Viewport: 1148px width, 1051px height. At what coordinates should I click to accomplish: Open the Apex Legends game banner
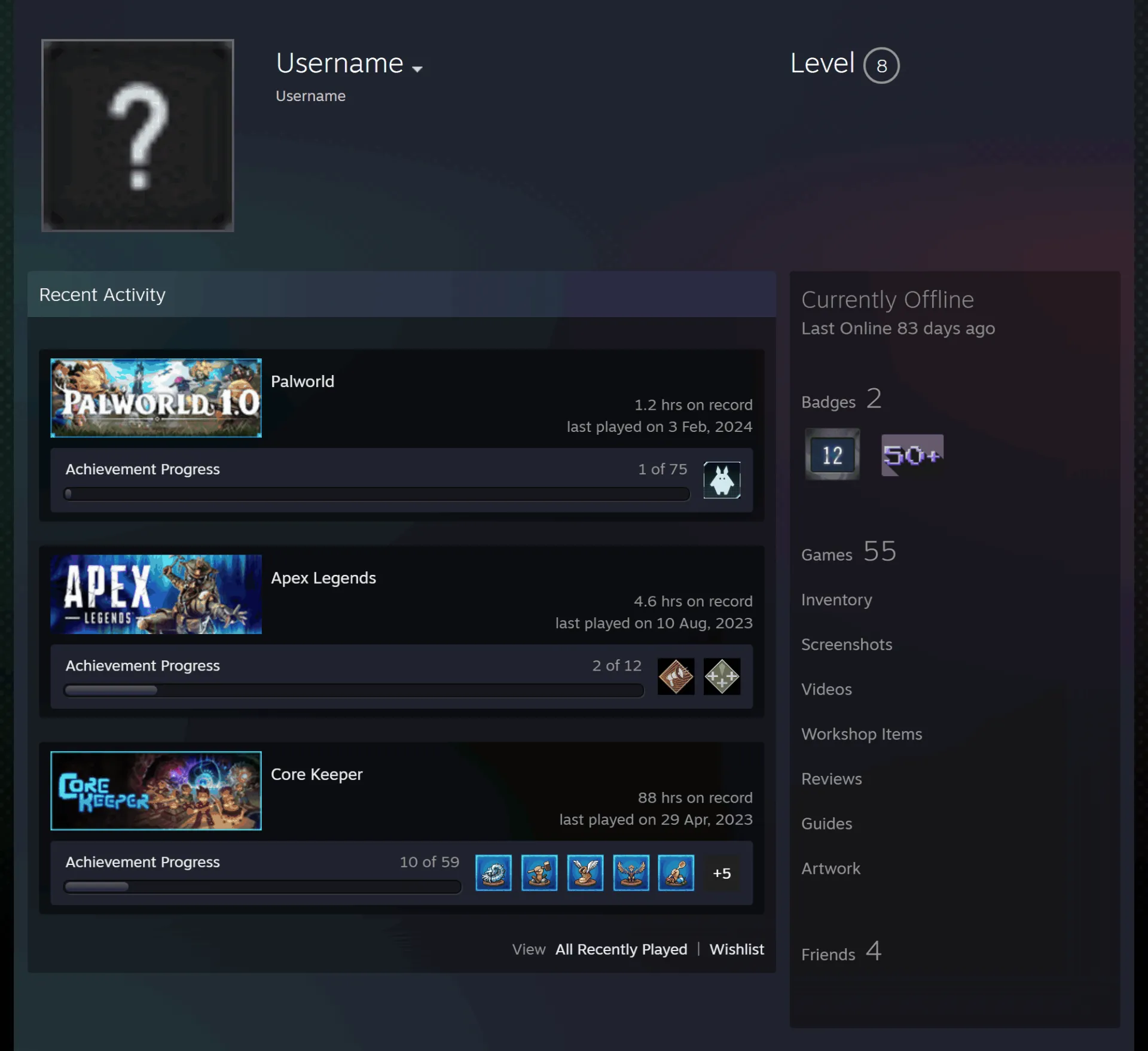tap(156, 594)
